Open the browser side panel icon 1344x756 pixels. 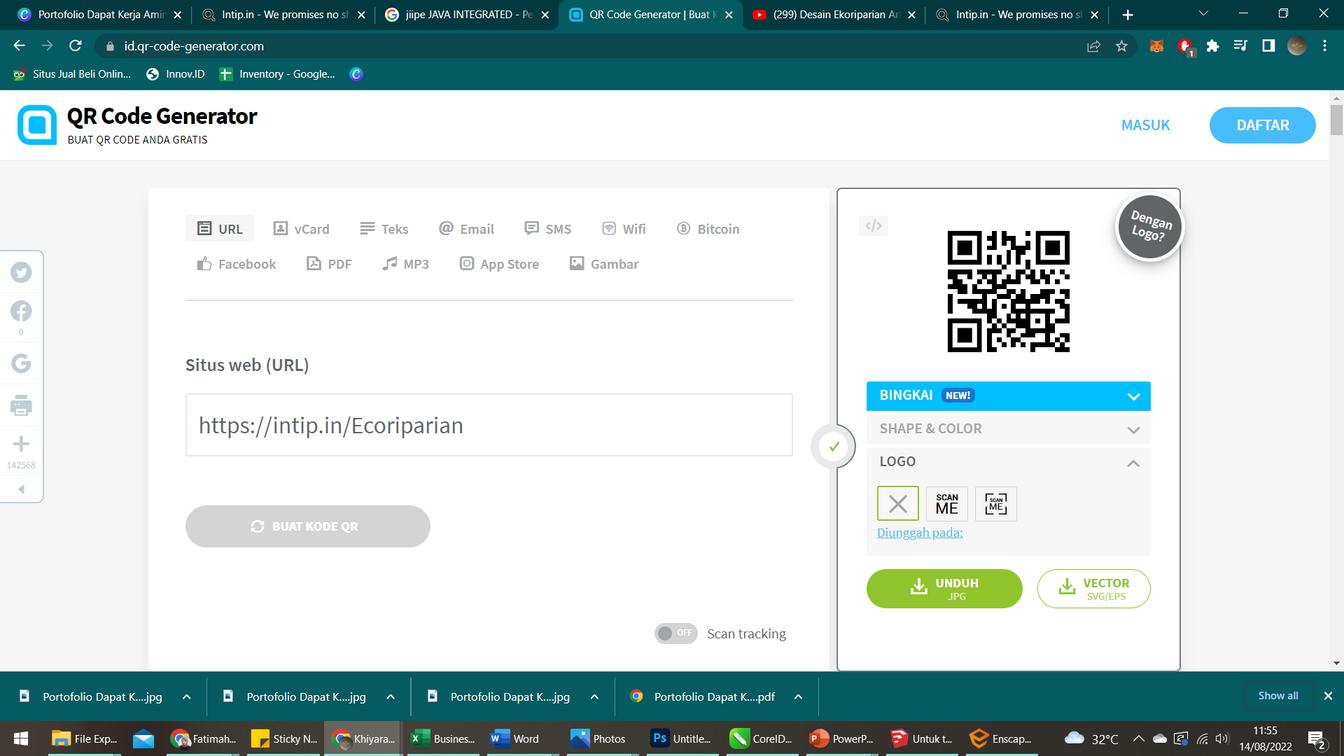(1268, 46)
